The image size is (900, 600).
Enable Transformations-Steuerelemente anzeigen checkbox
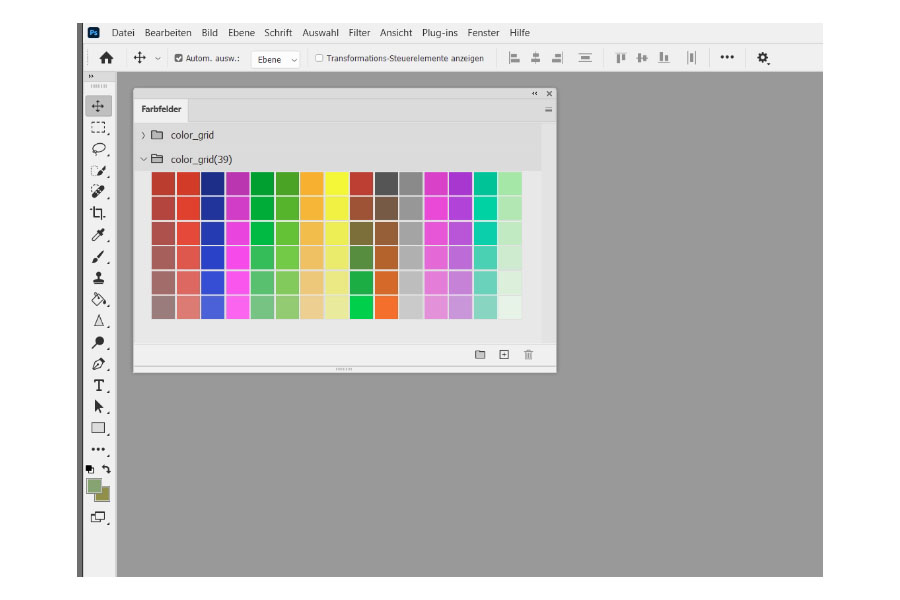[319, 58]
